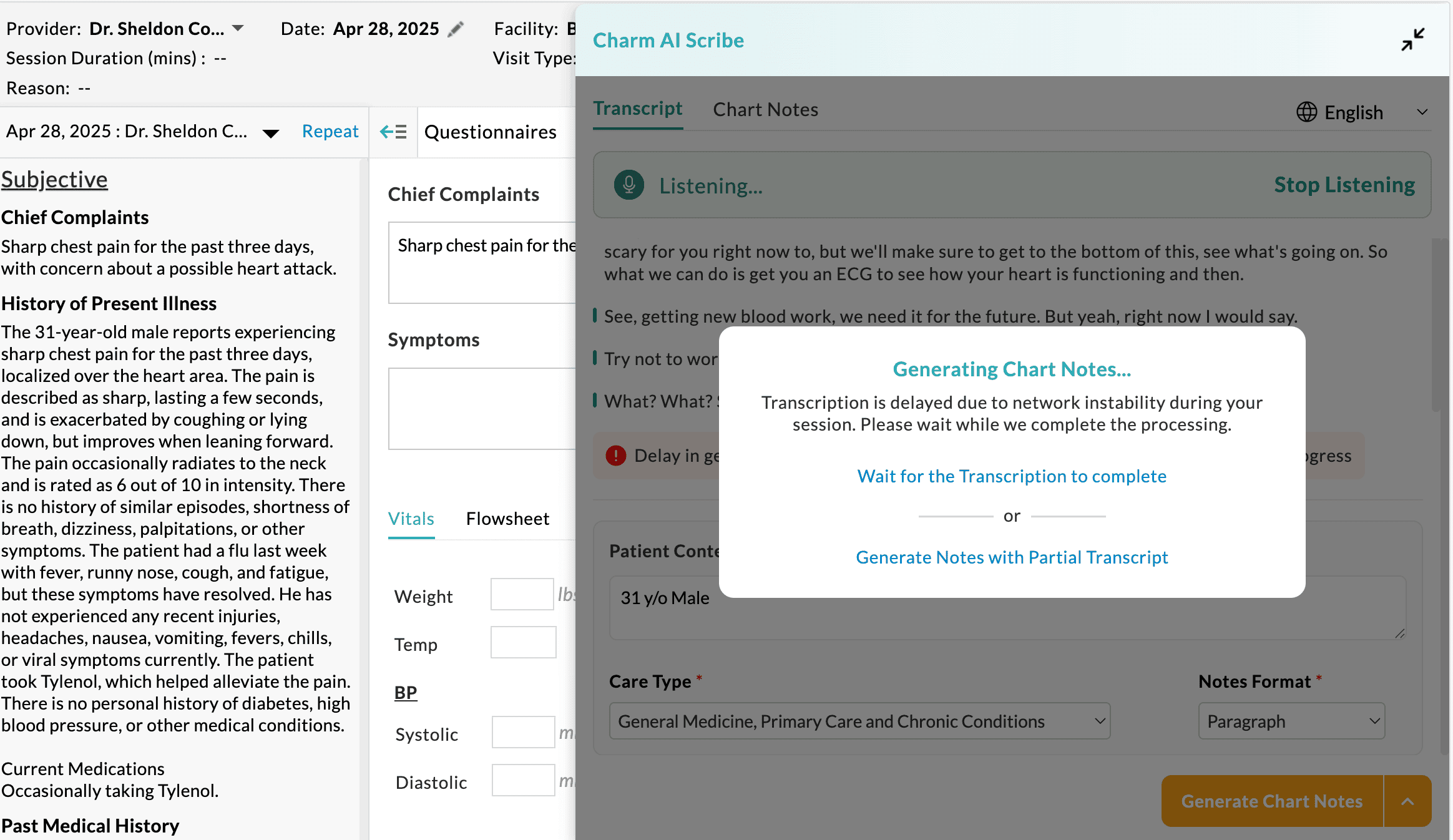This screenshot has height=840, width=1453.
Task: Expand the encounter dropdown beside Apr 28, 2025
Action: tap(270, 132)
